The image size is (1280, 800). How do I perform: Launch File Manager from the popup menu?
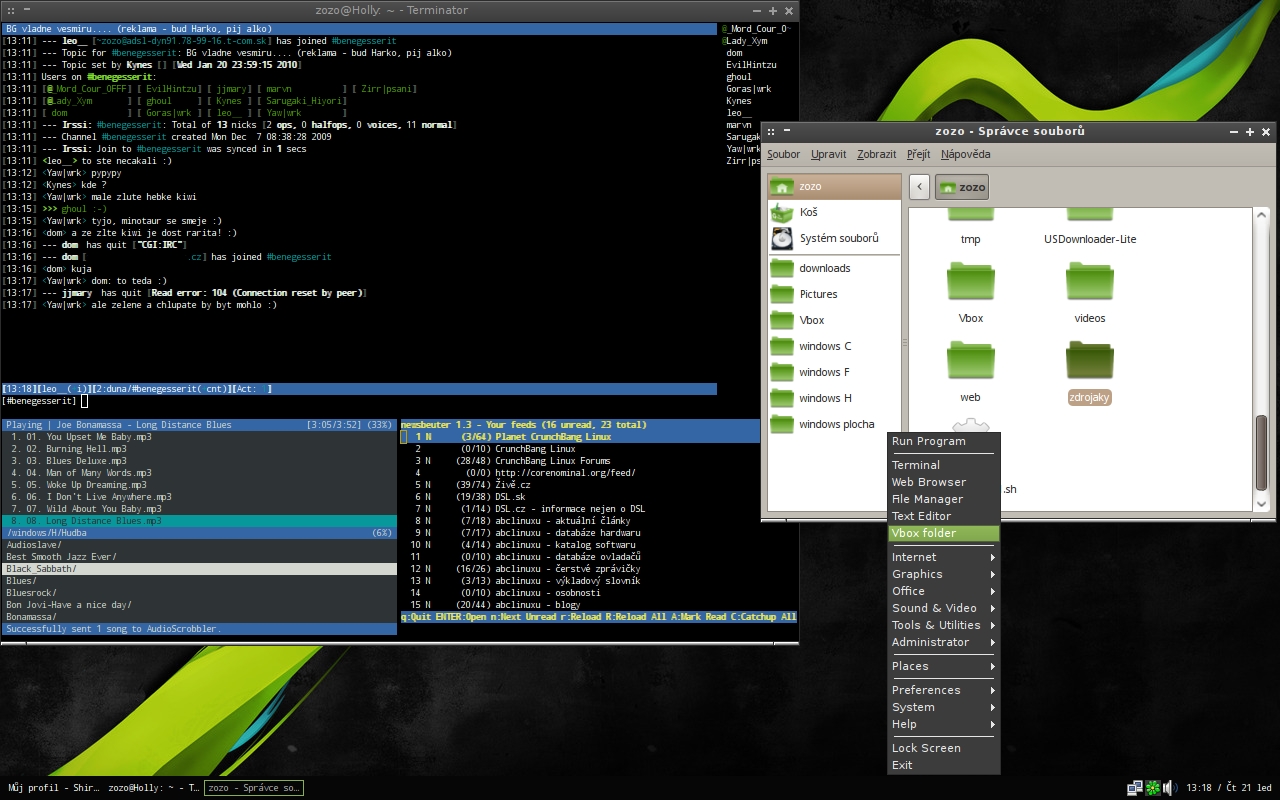944,499
